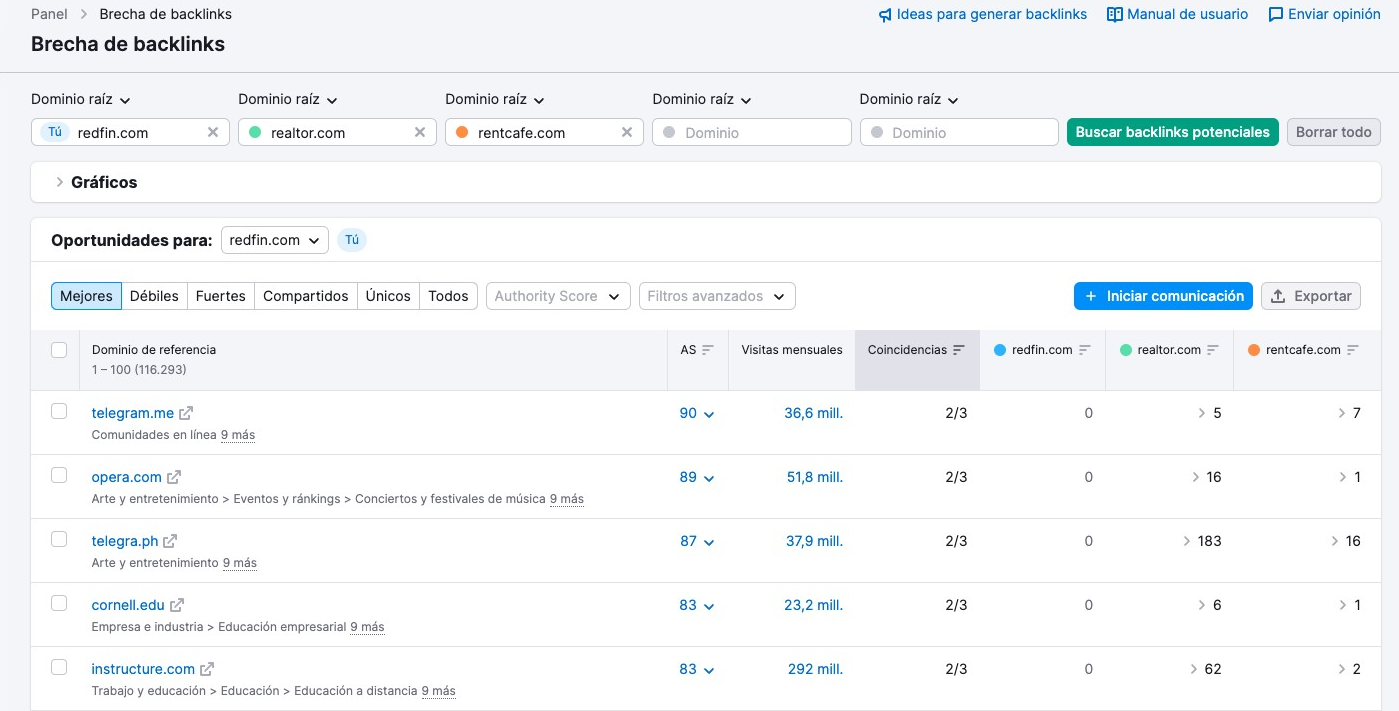
Task: Expand realtor.com backlinks arrow in cornell.edu row
Action: [1202, 605]
